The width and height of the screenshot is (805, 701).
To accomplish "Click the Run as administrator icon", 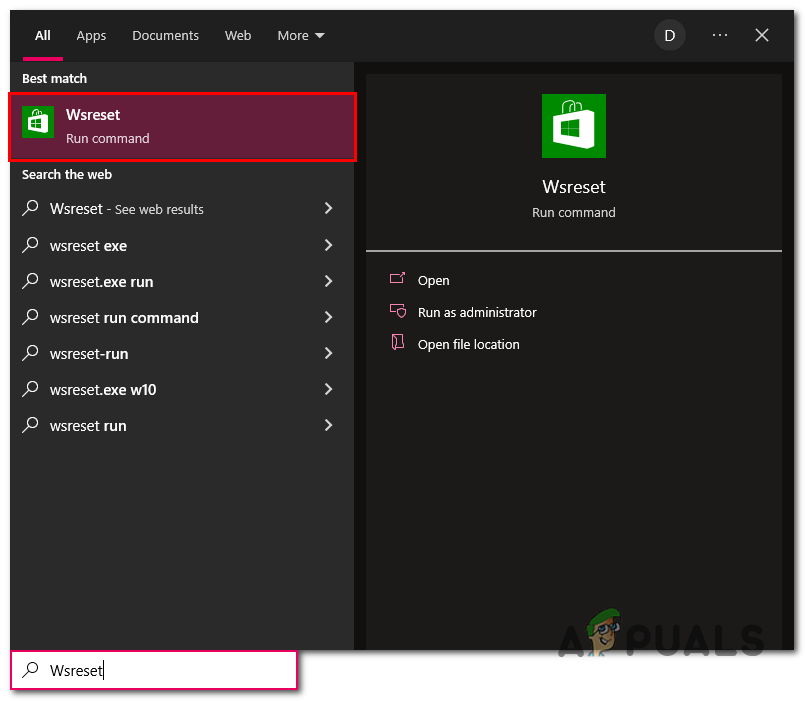I will (398, 312).
